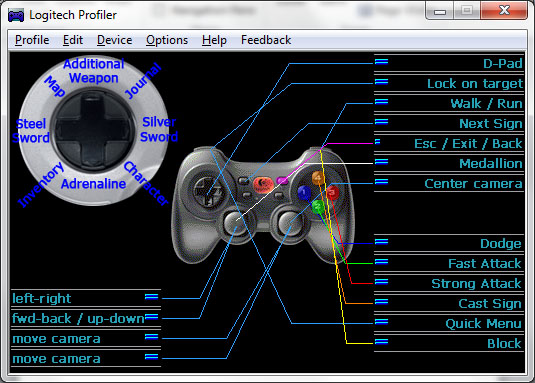Open the Help menu
The height and width of the screenshot is (383, 535).
[x=214, y=40]
